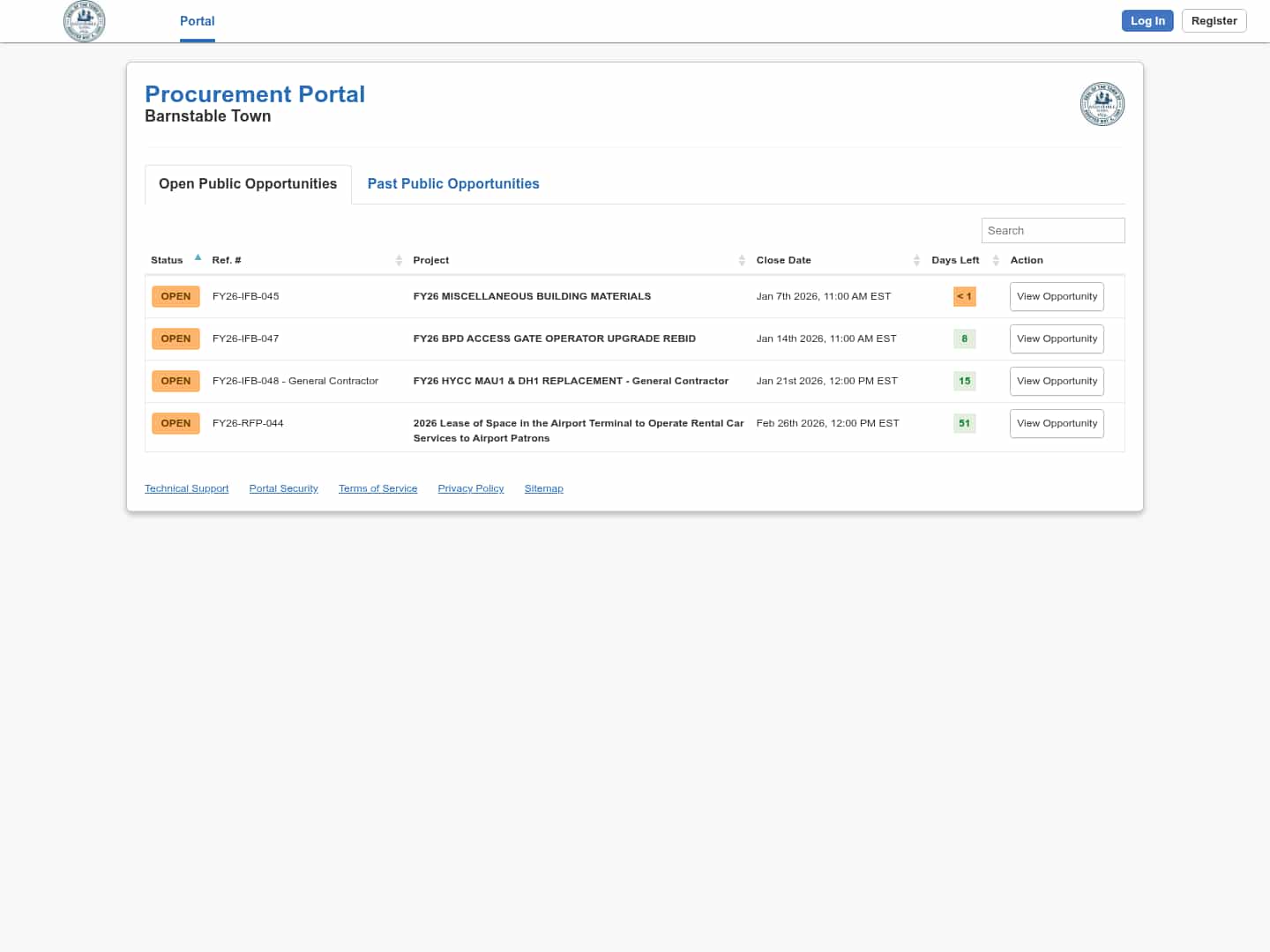Select the Open Public Opportunities tab
The width and height of the screenshot is (1270, 952).
248,184
